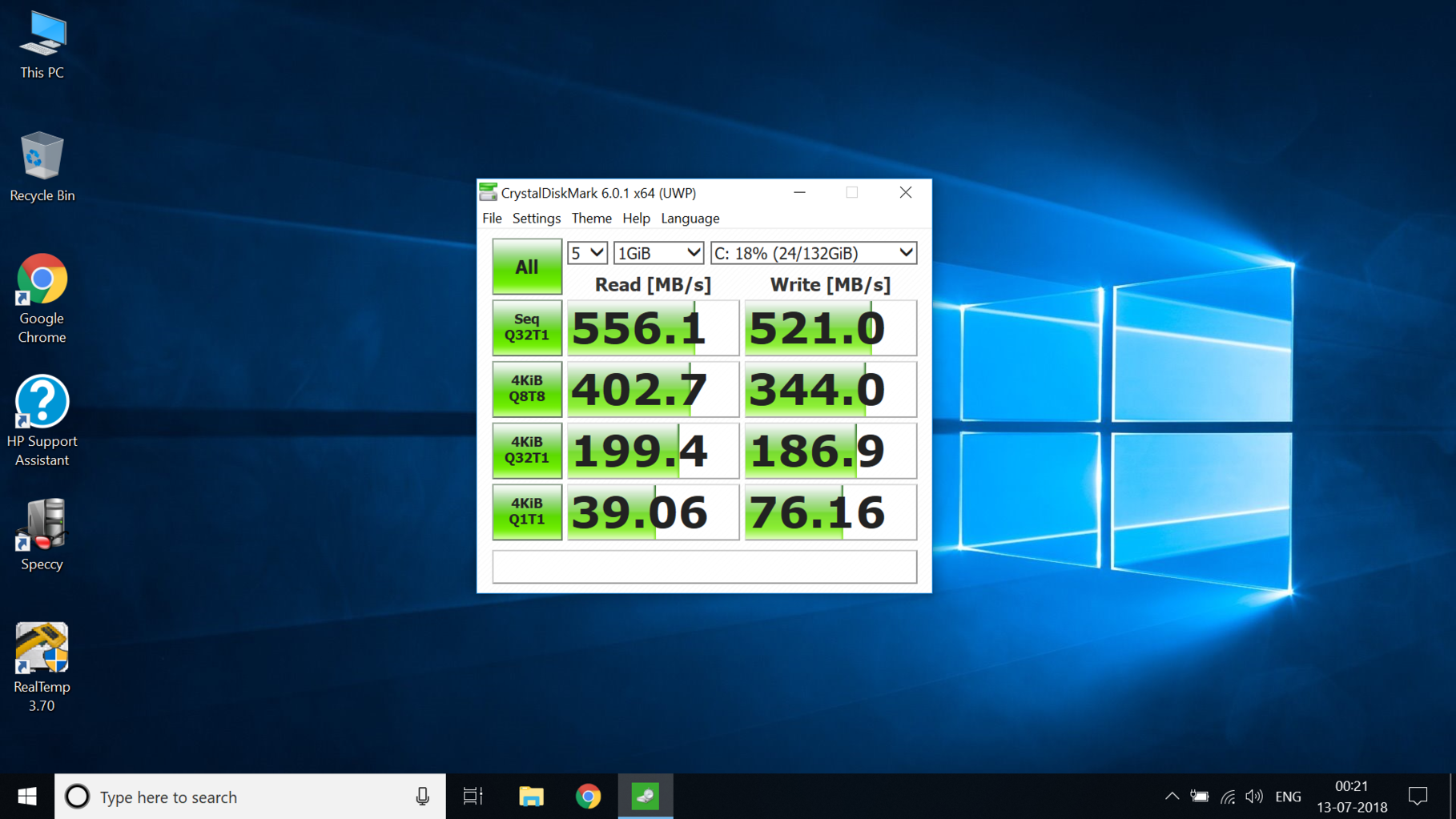1456x819 pixels.
Task: Click the Write [MB/s] column header
Action: (x=831, y=284)
